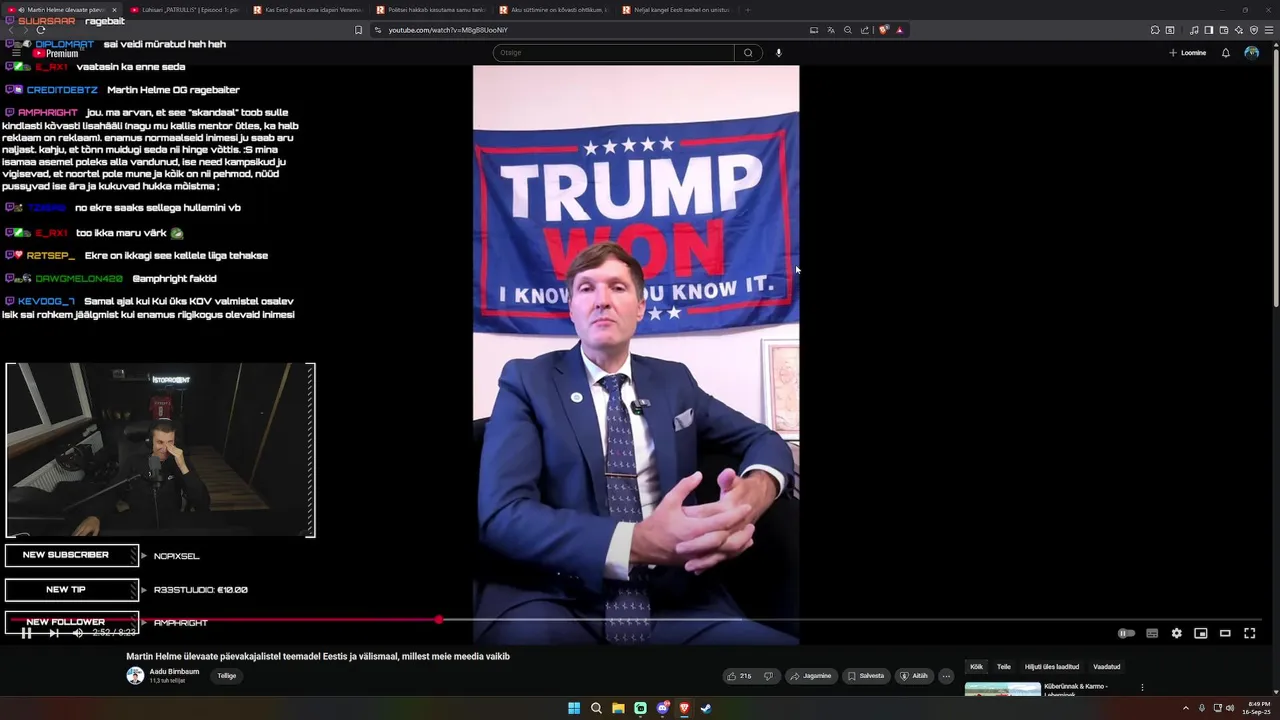
Task: Open YouTube notifications bell
Action: coord(1226,53)
